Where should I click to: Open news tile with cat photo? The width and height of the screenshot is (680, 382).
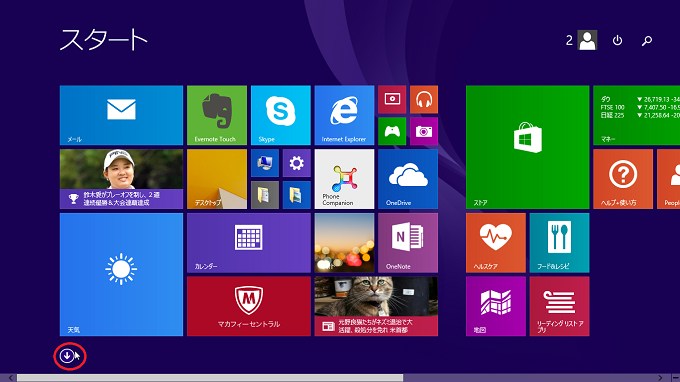pyautogui.click(x=376, y=307)
